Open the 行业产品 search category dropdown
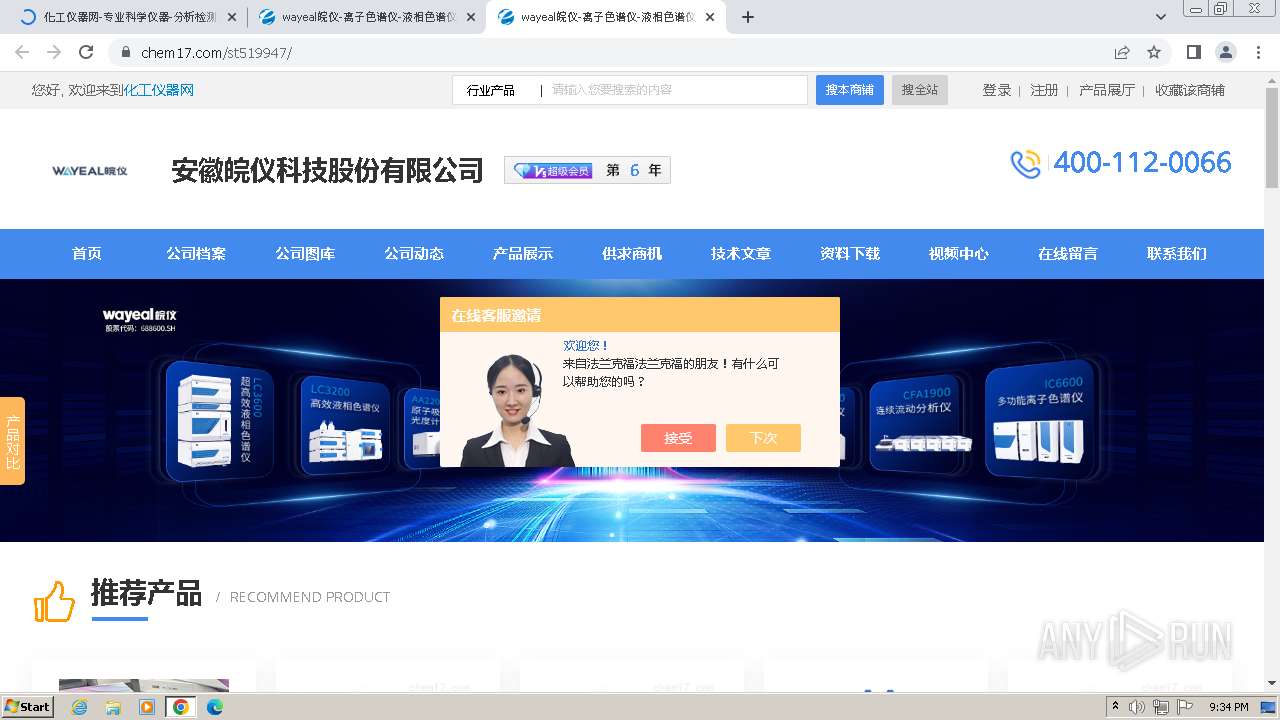 (x=491, y=90)
